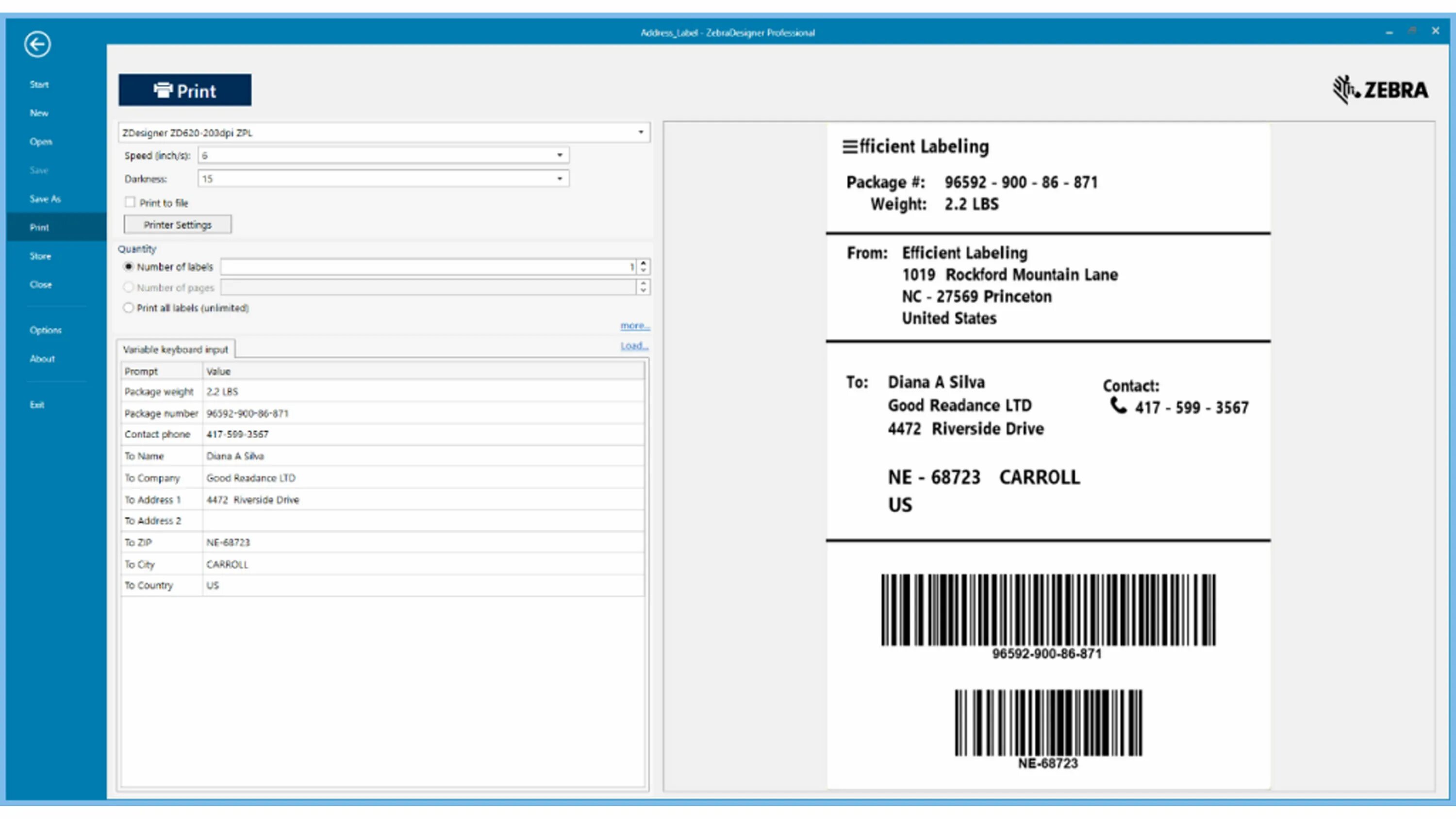Select Print all labels (unlimited) option
The image size is (1456, 819).
(x=129, y=308)
